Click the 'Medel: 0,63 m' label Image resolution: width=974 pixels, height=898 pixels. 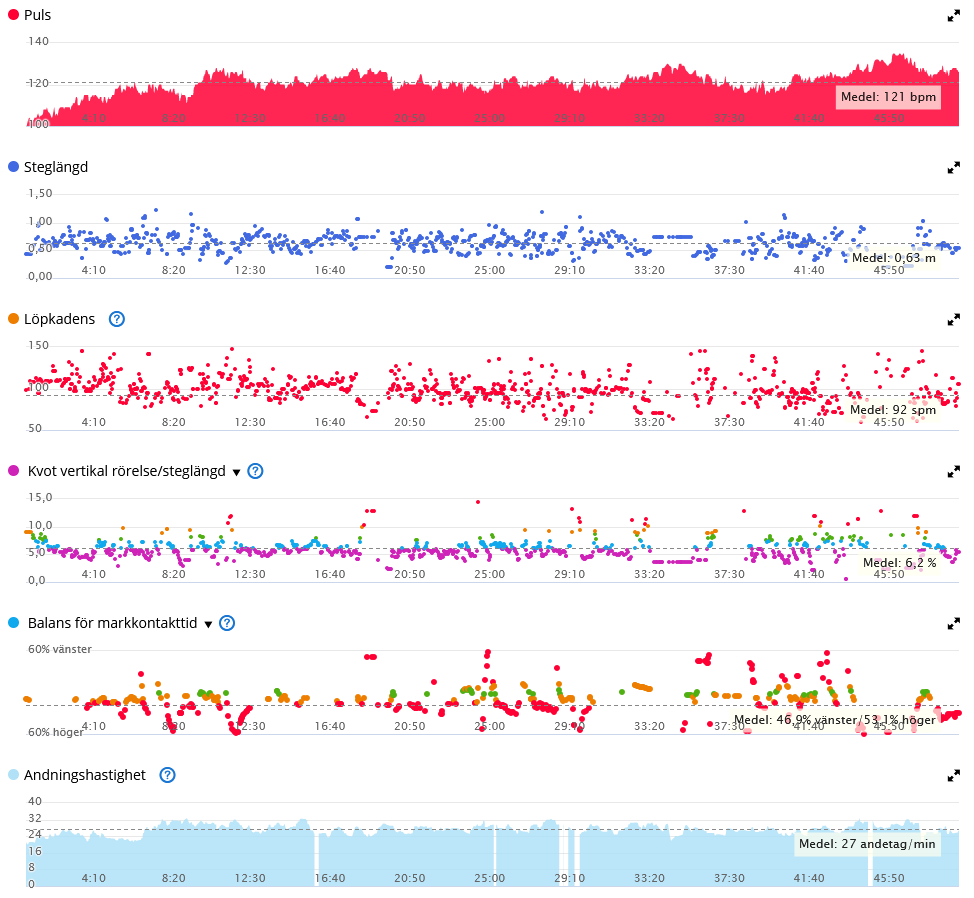point(894,258)
